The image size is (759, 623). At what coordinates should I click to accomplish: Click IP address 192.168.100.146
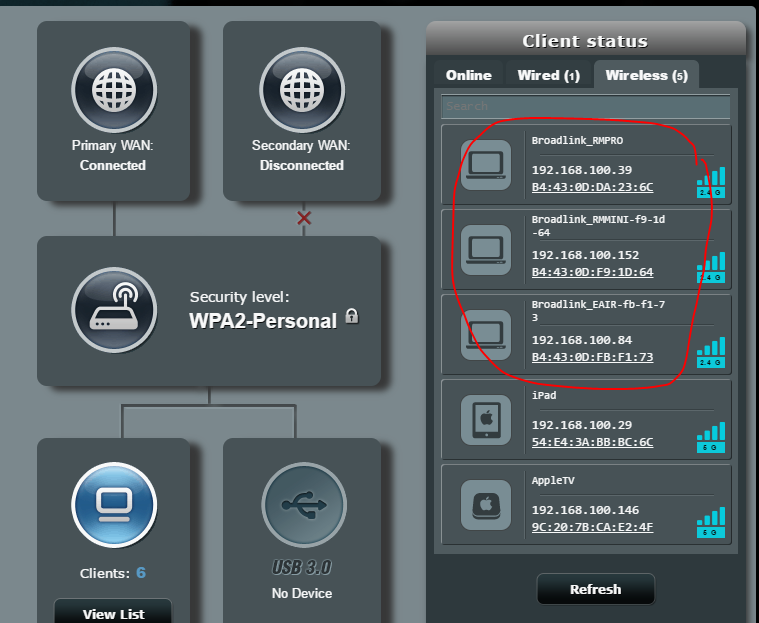(x=585, y=510)
